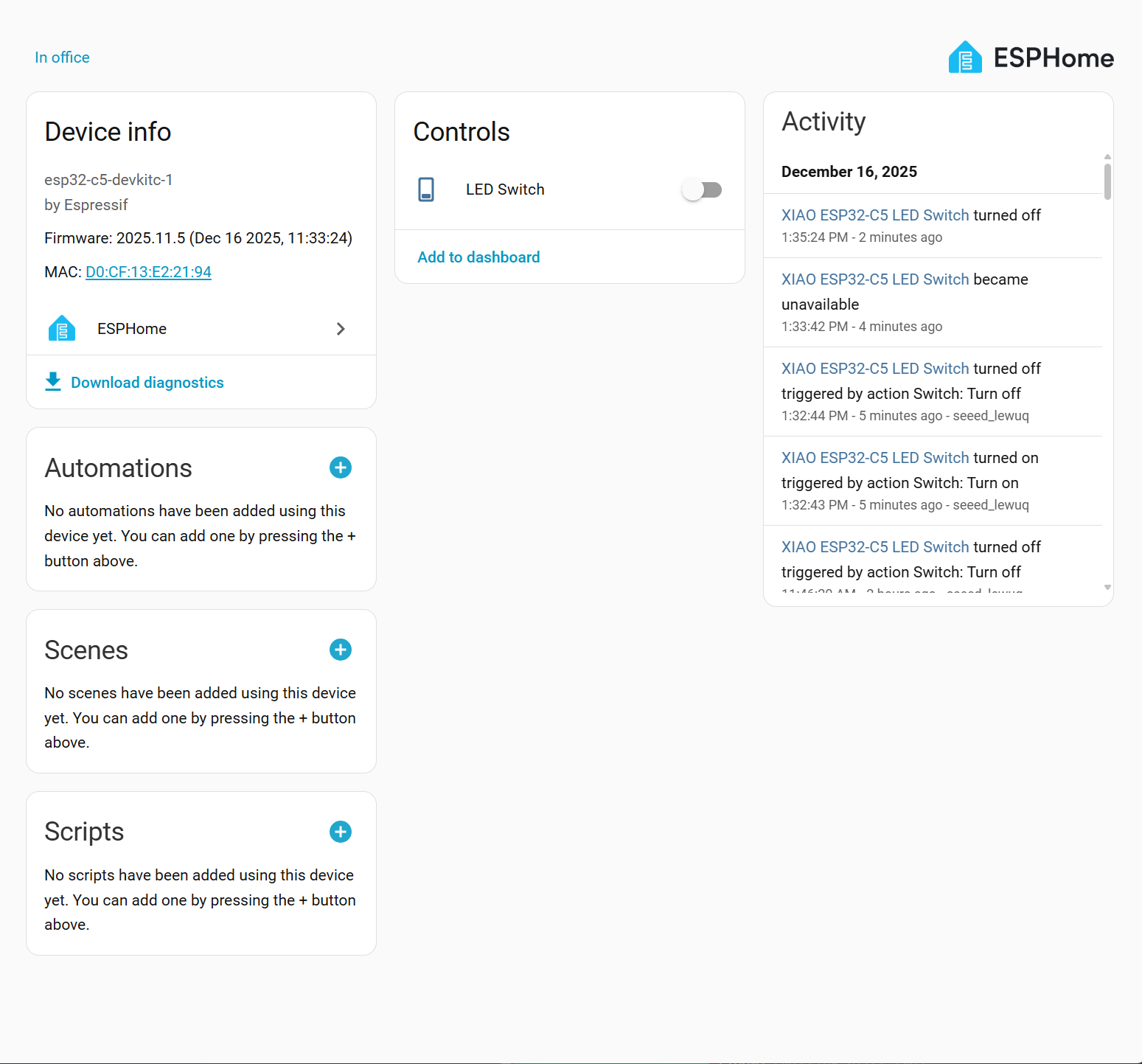Add a new scene with plus icon
The image size is (1142, 1064).
pyautogui.click(x=341, y=650)
